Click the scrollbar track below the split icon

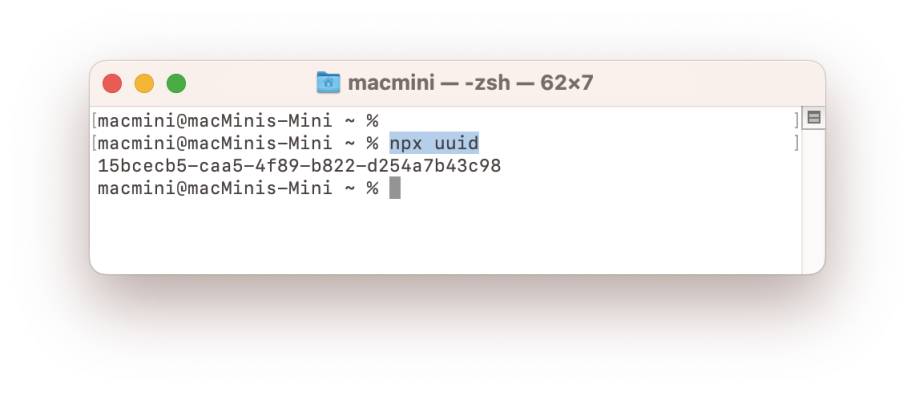(813, 201)
